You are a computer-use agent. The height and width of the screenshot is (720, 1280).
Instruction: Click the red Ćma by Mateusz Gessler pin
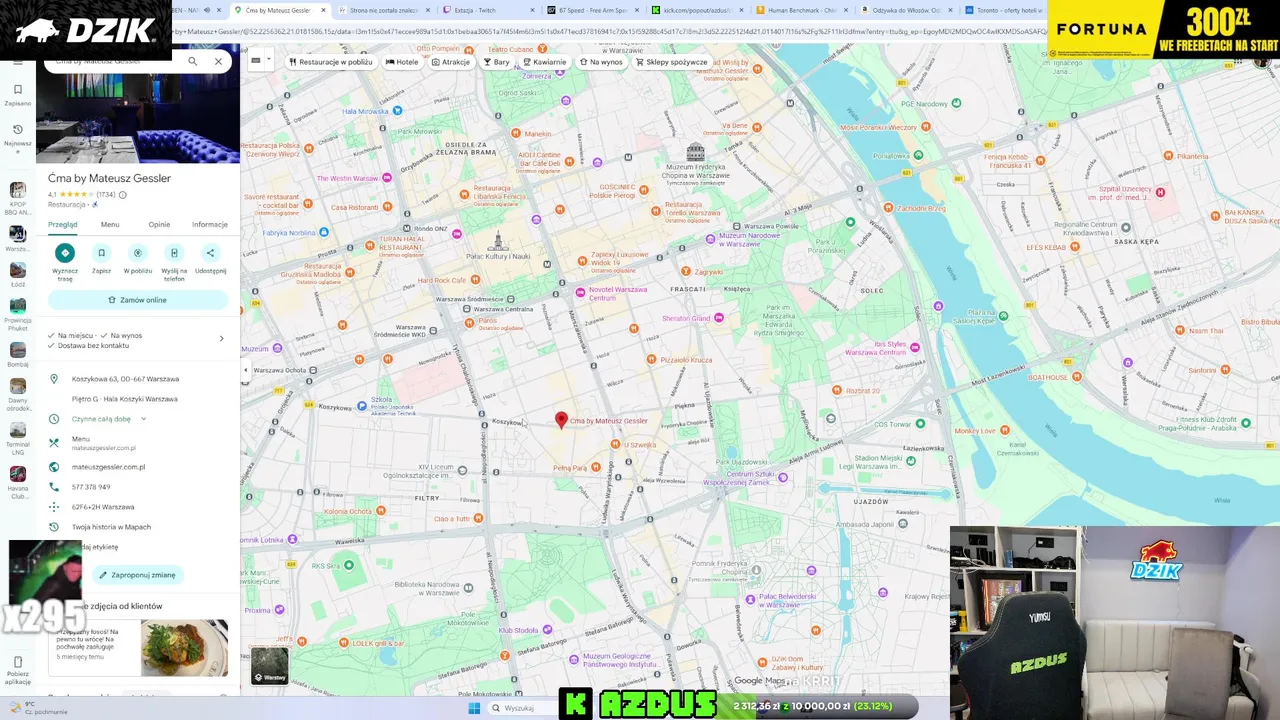click(x=561, y=421)
